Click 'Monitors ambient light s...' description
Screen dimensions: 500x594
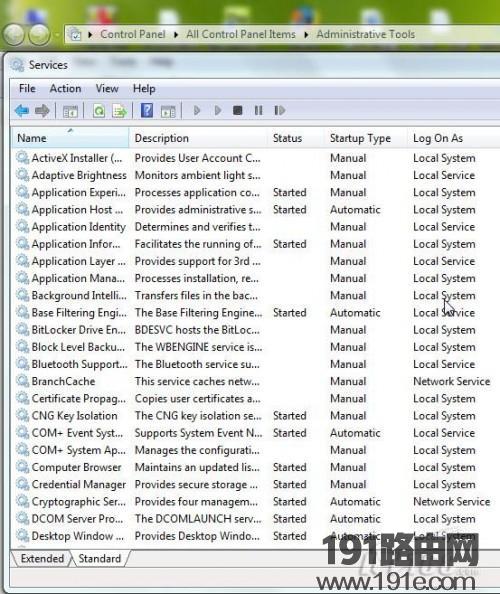pos(198,175)
